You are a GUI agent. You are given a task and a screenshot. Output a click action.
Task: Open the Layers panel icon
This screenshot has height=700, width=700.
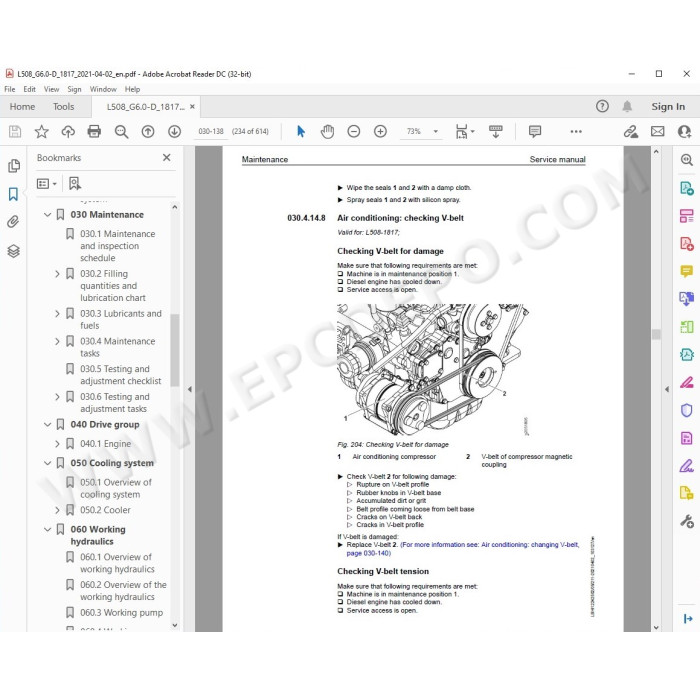[x=13, y=251]
